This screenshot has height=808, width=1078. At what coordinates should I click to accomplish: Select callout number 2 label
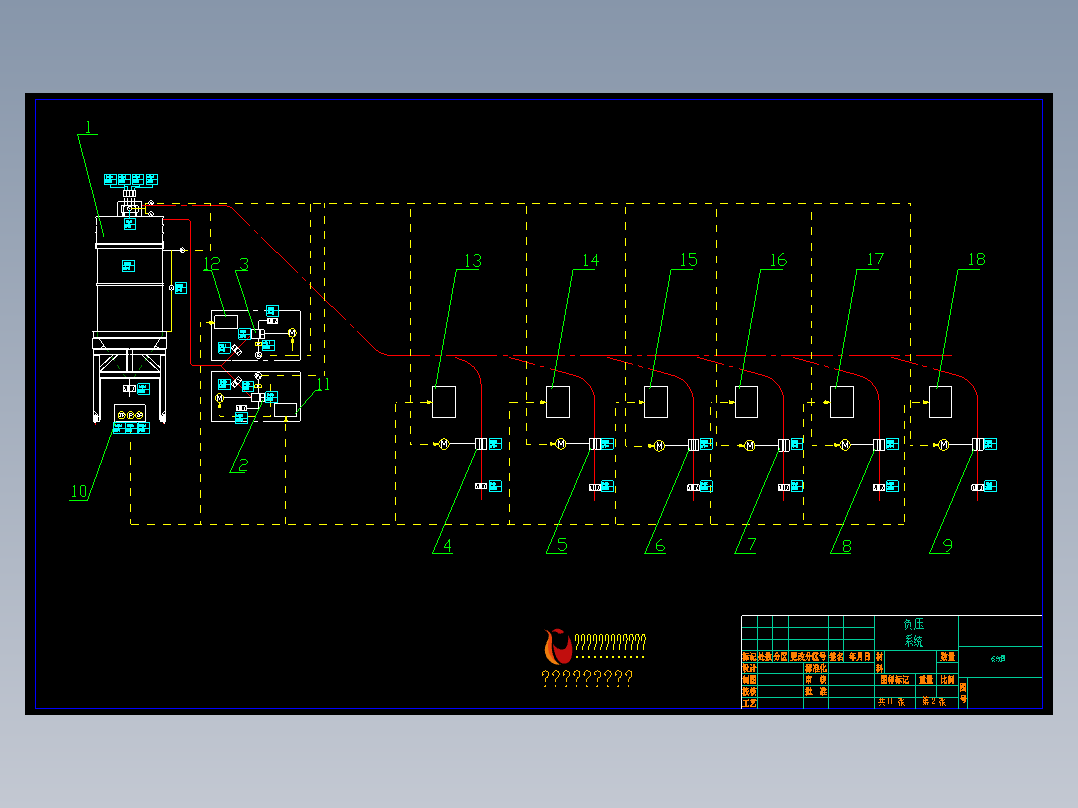pyautogui.click(x=243, y=465)
